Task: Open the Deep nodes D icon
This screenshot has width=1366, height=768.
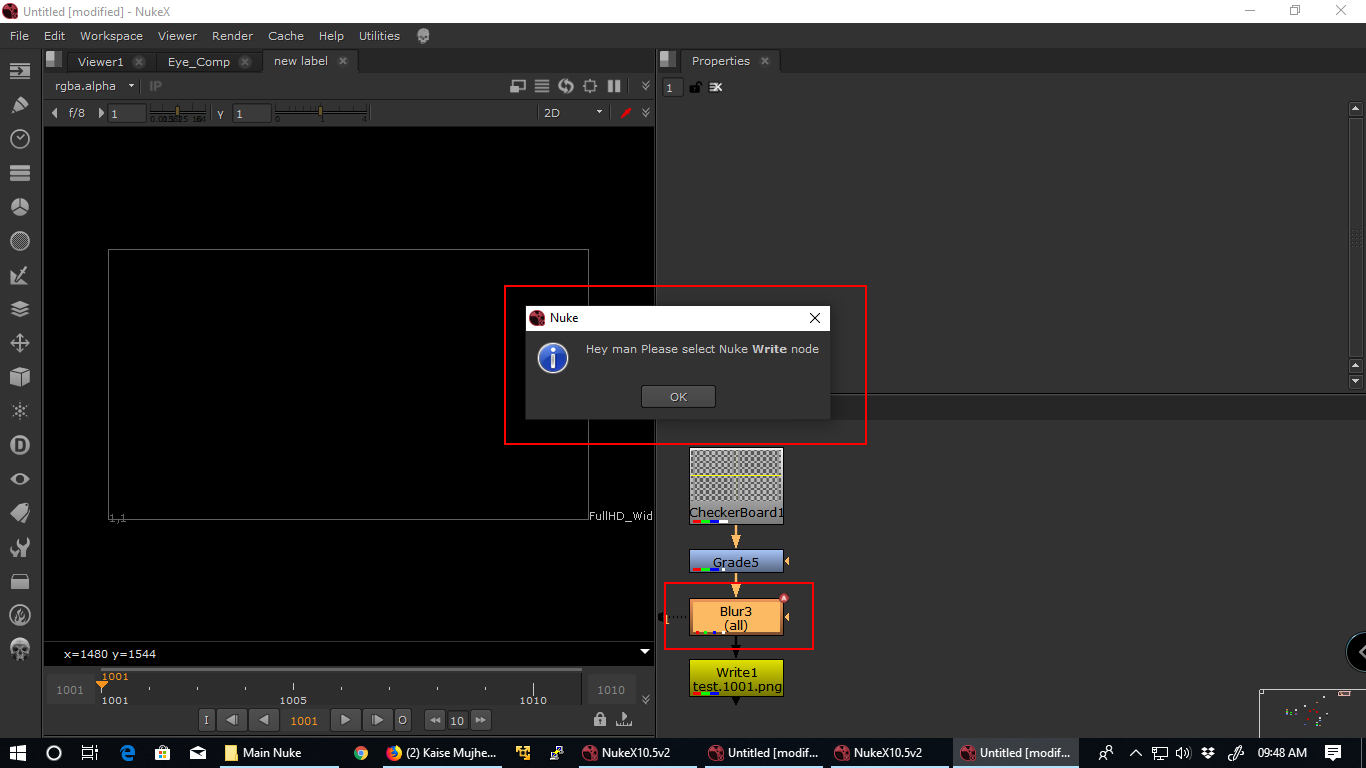Action: (x=19, y=445)
